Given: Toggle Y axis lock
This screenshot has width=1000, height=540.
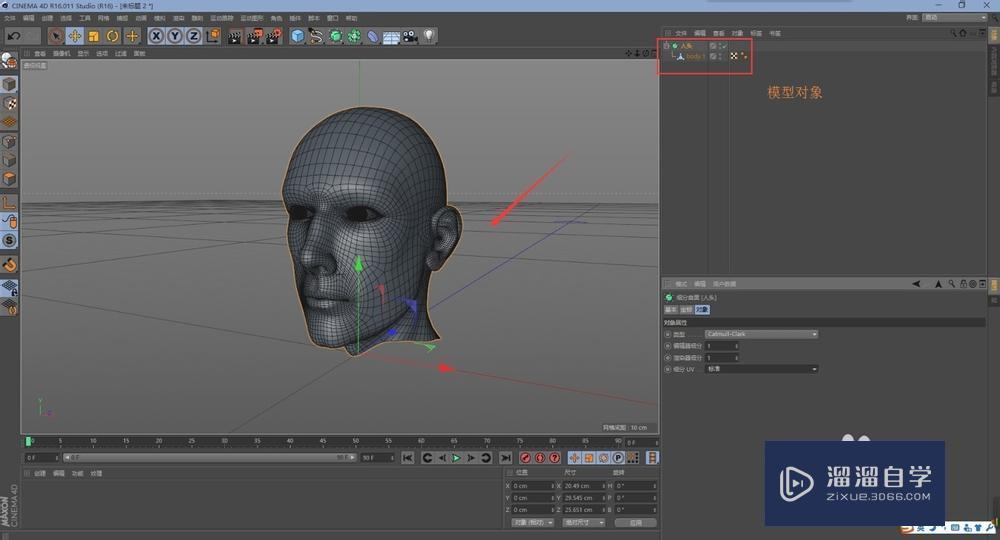Looking at the screenshot, I should [x=174, y=36].
